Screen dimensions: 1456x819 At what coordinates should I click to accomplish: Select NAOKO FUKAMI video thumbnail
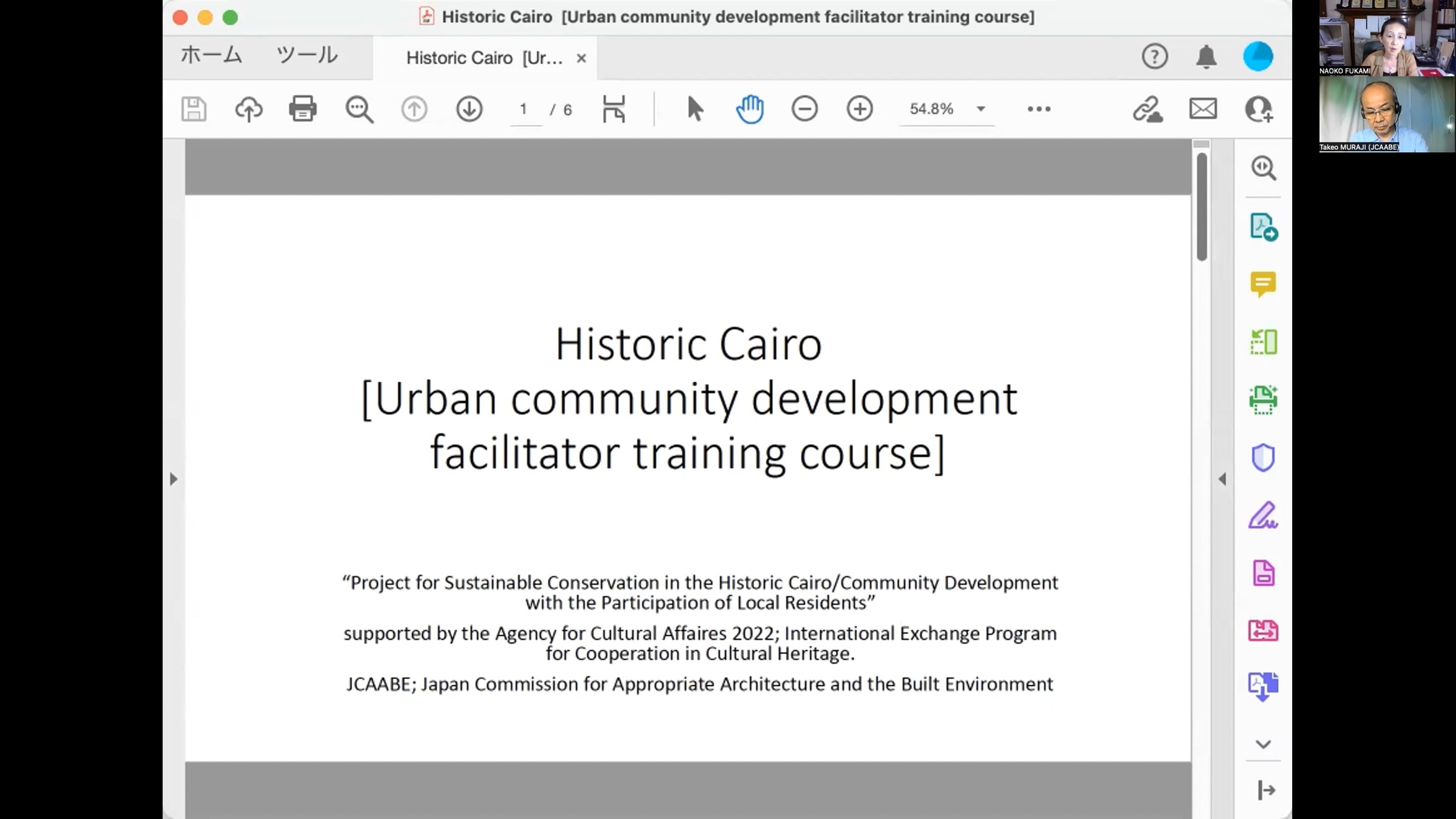point(1387,38)
